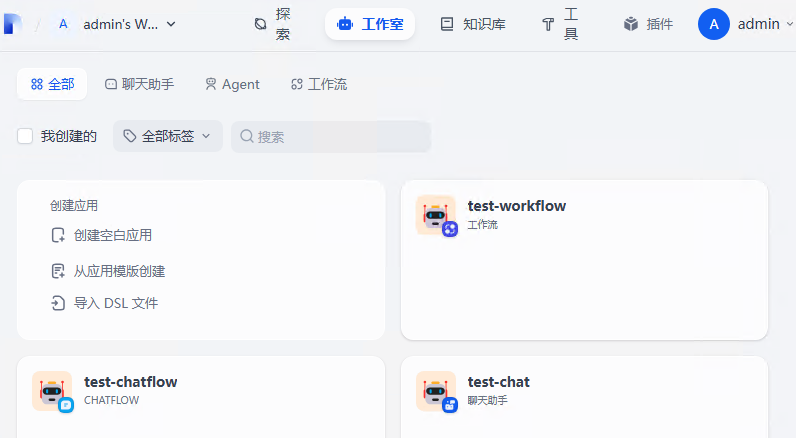Click the grid icon in 全部 tab
This screenshot has height=438, width=796.
[x=37, y=84]
